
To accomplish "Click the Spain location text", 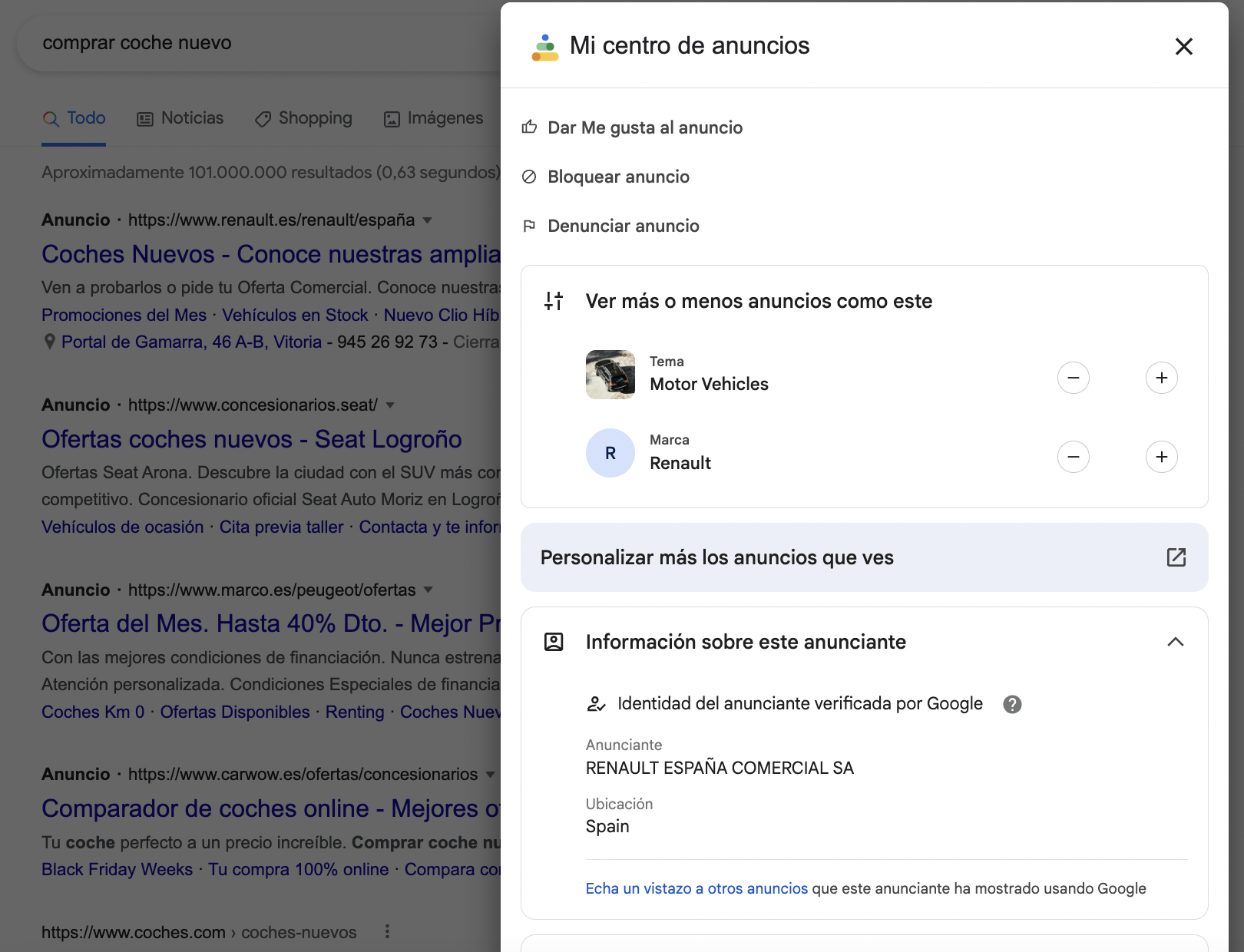I will pos(607,826).
